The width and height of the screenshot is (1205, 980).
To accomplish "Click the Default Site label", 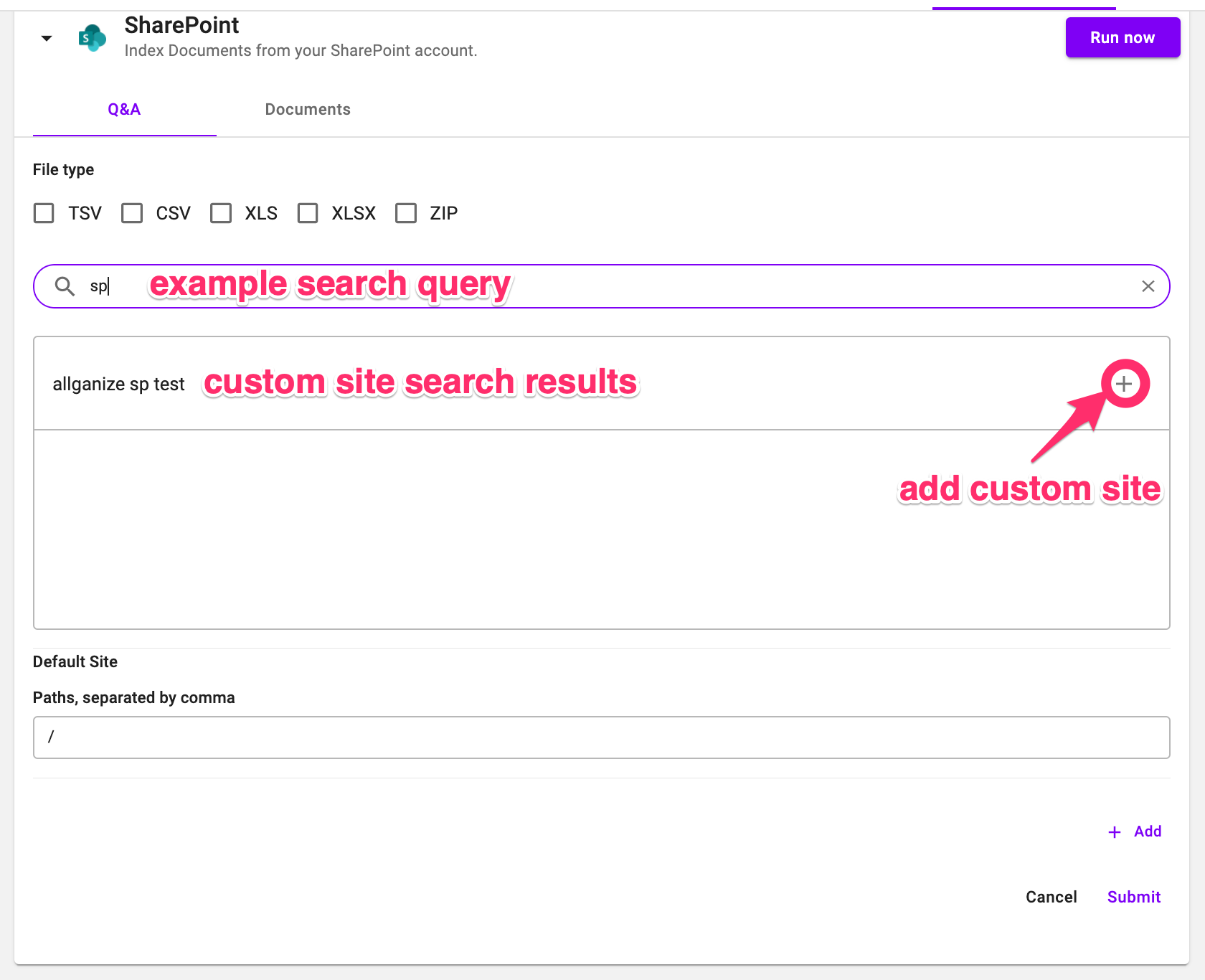I will 75,661.
